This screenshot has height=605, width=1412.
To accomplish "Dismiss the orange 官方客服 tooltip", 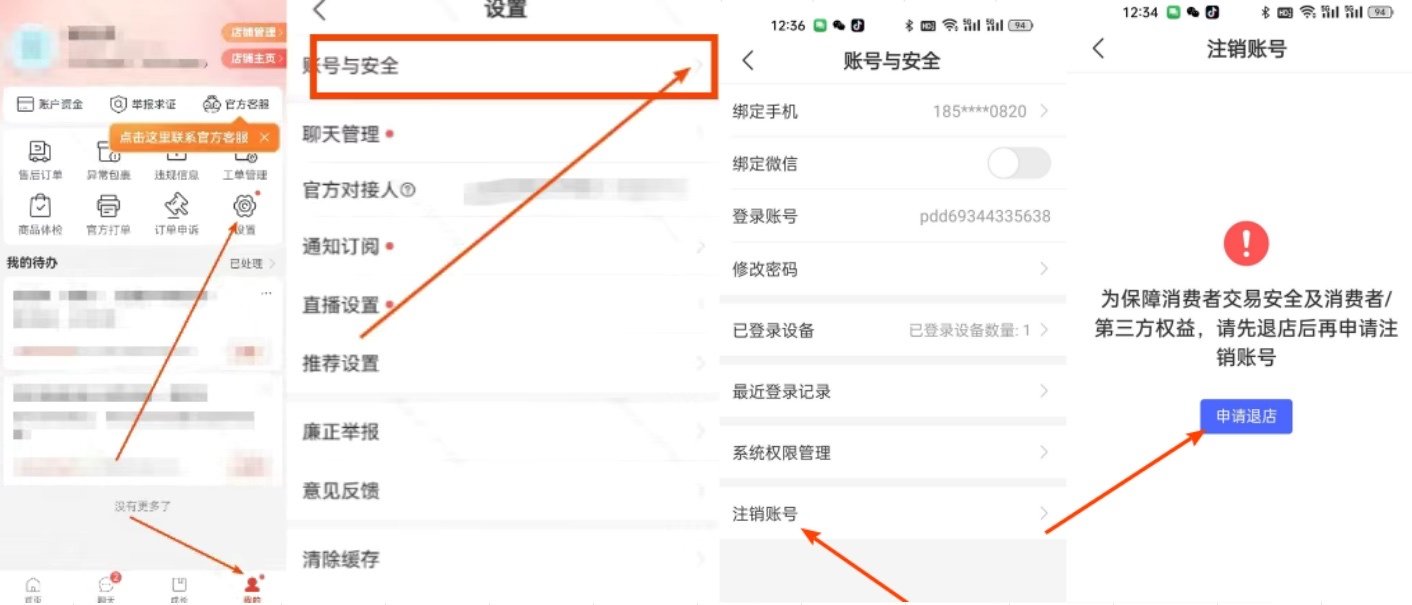I will tap(264, 137).
